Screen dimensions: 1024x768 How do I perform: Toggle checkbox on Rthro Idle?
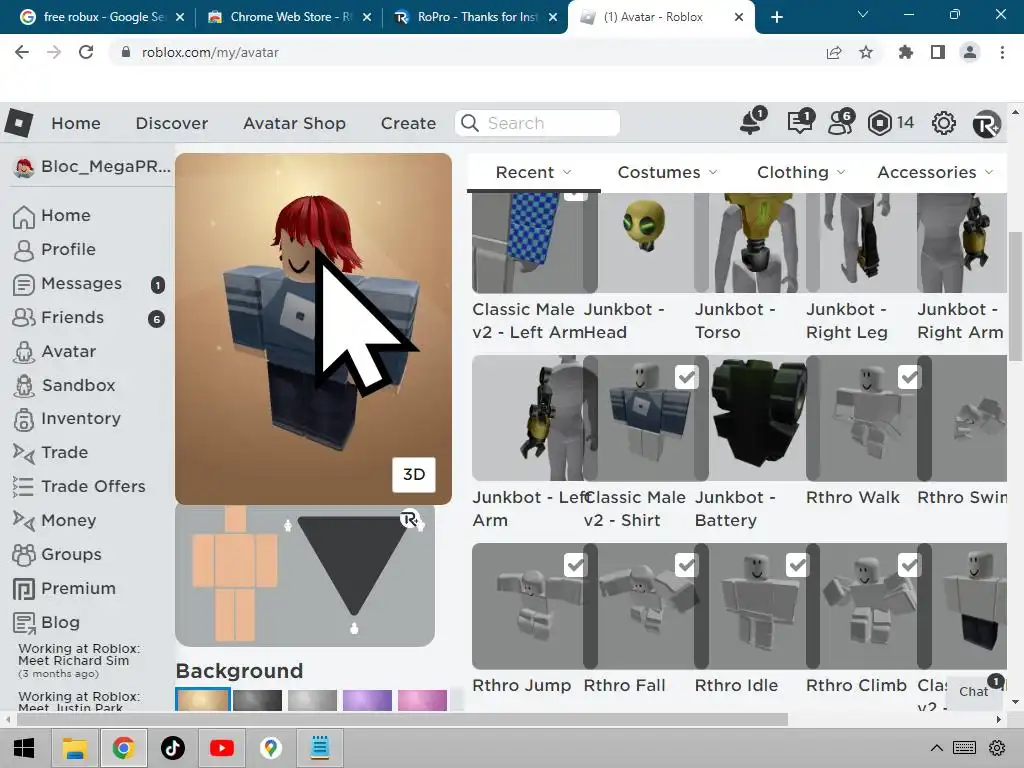pos(797,565)
